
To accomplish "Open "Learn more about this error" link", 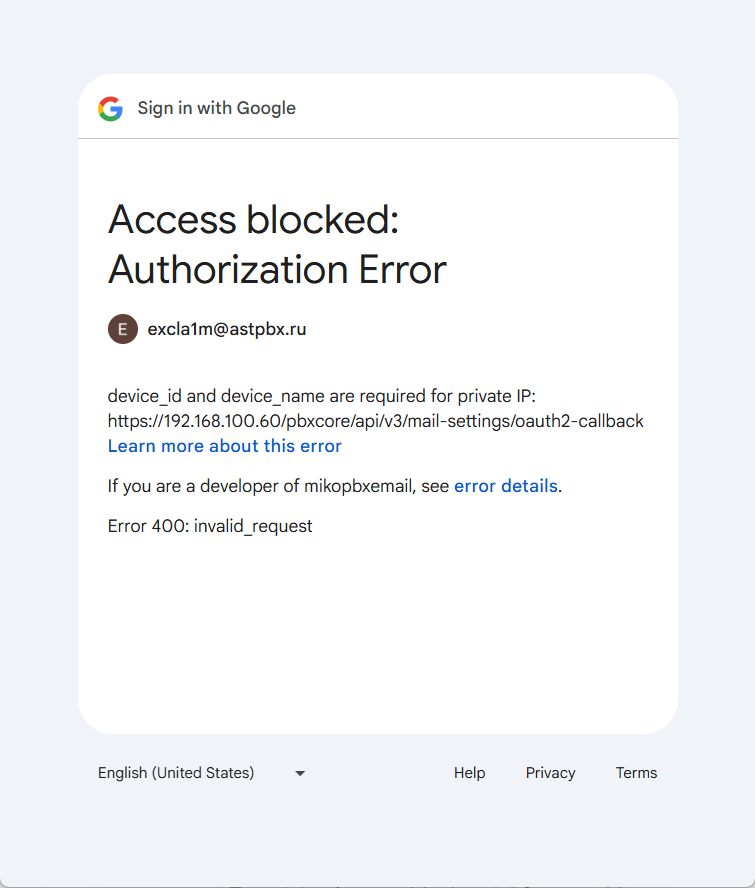I will 225,446.
